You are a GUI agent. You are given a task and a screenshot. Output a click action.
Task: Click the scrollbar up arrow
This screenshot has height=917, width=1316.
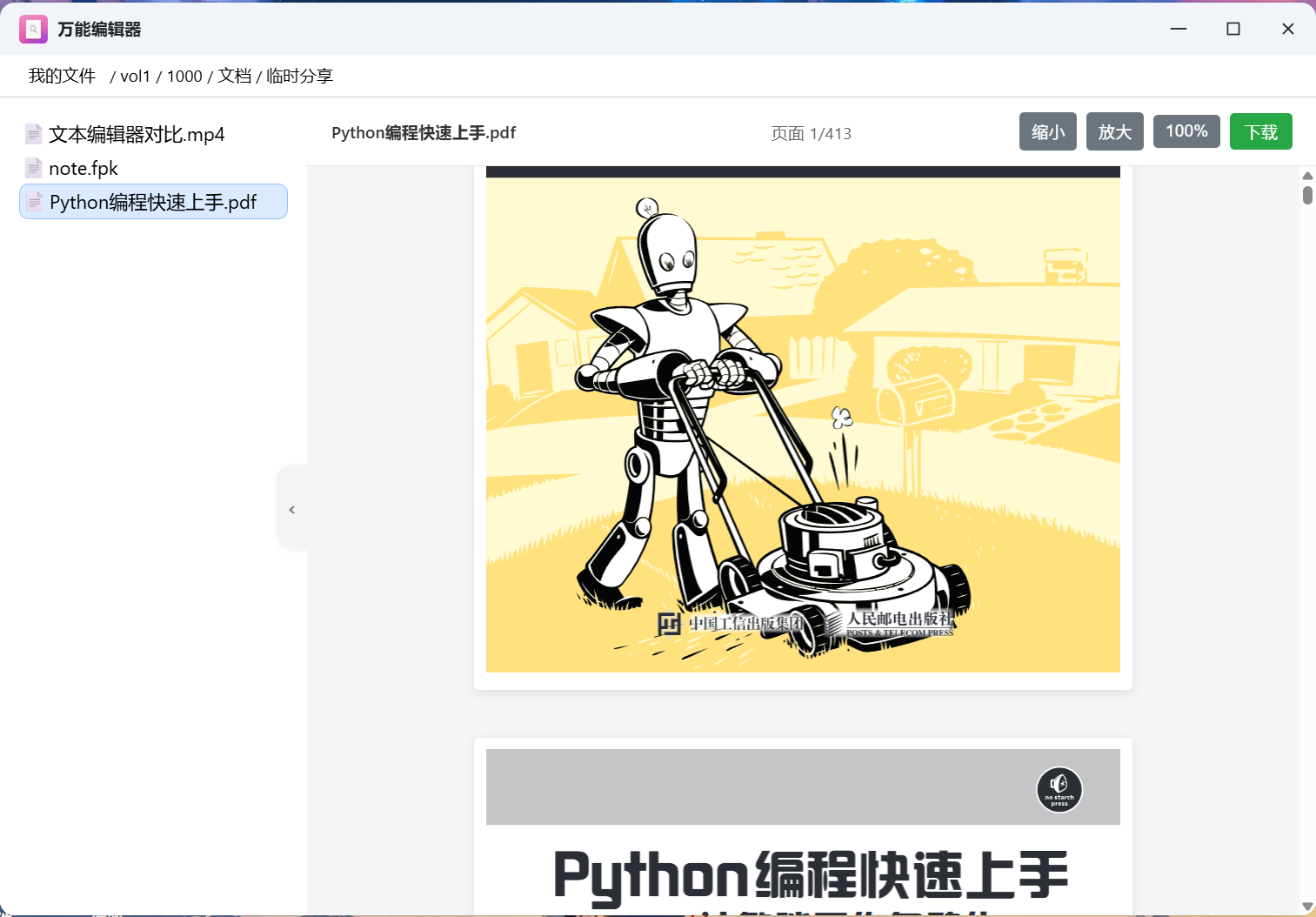click(x=1306, y=175)
